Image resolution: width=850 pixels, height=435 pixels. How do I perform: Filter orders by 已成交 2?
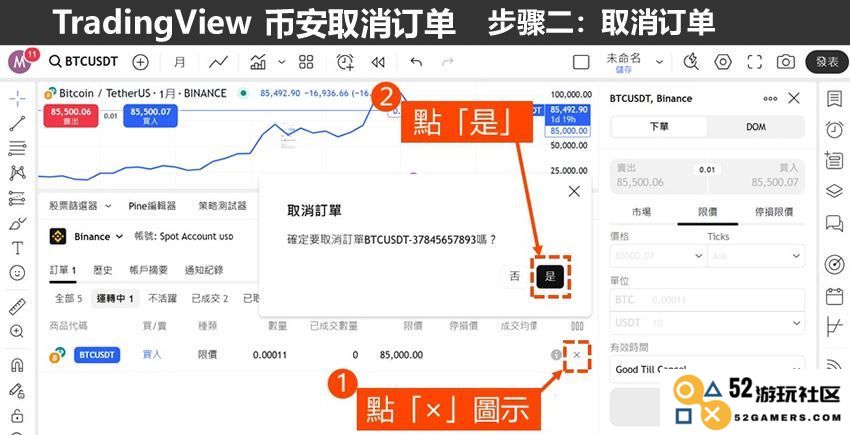(210, 298)
